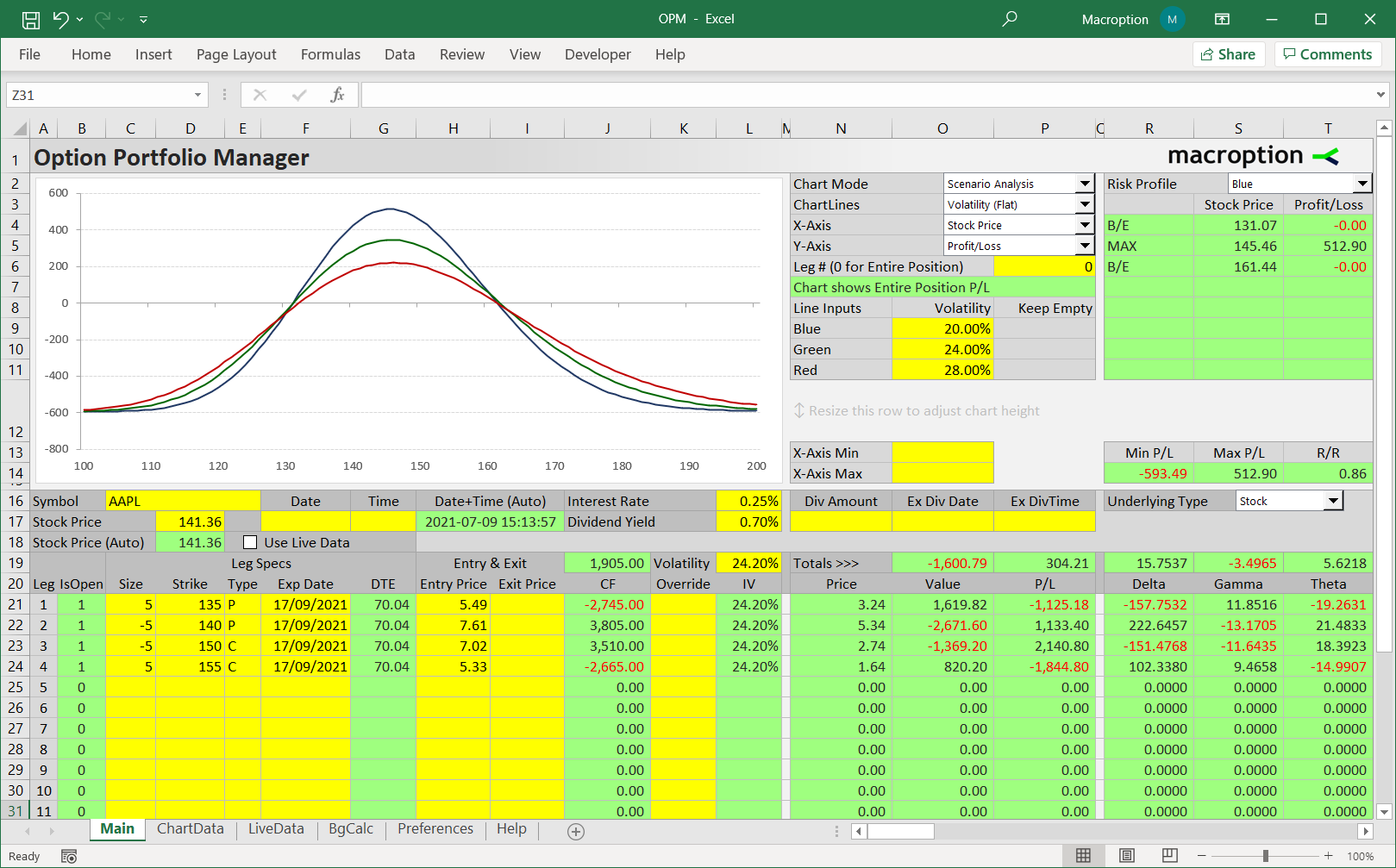This screenshot has width=1396, height=868.
Task: Click the horizontal scroll right arrow
Action: (x=1364, y=831)
